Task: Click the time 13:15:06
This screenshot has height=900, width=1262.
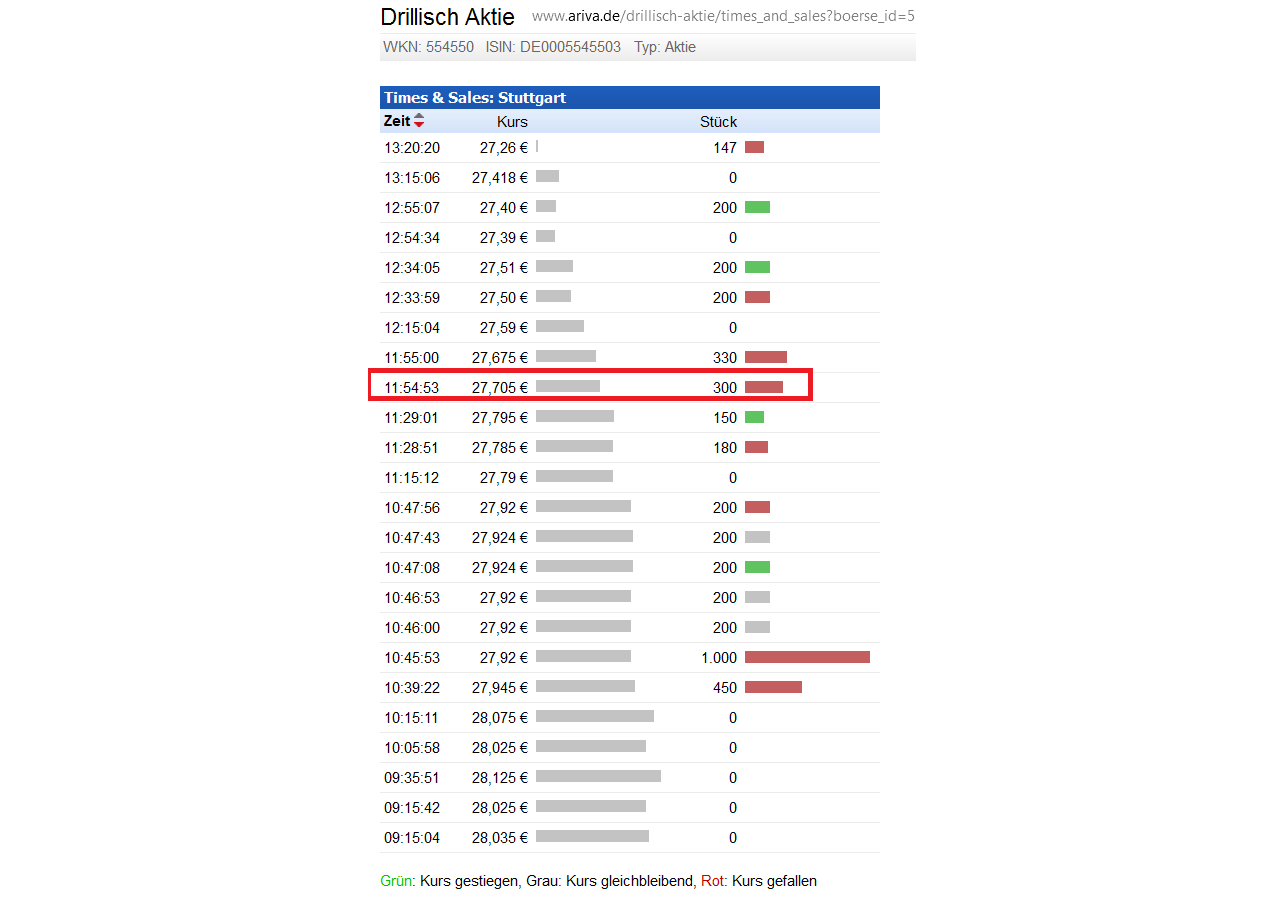Action: pyautogui.click(x=412, y=178)
